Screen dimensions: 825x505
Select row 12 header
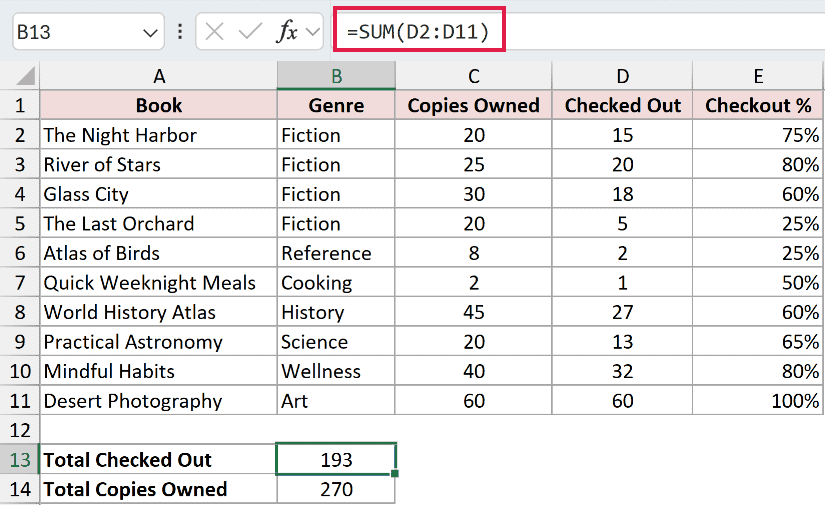[x=20, y=430]
